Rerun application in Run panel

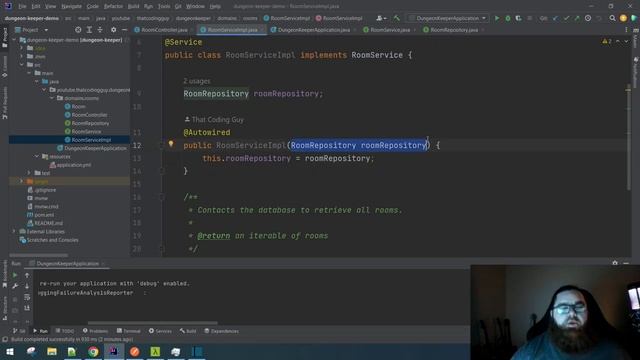click(15, 275)
